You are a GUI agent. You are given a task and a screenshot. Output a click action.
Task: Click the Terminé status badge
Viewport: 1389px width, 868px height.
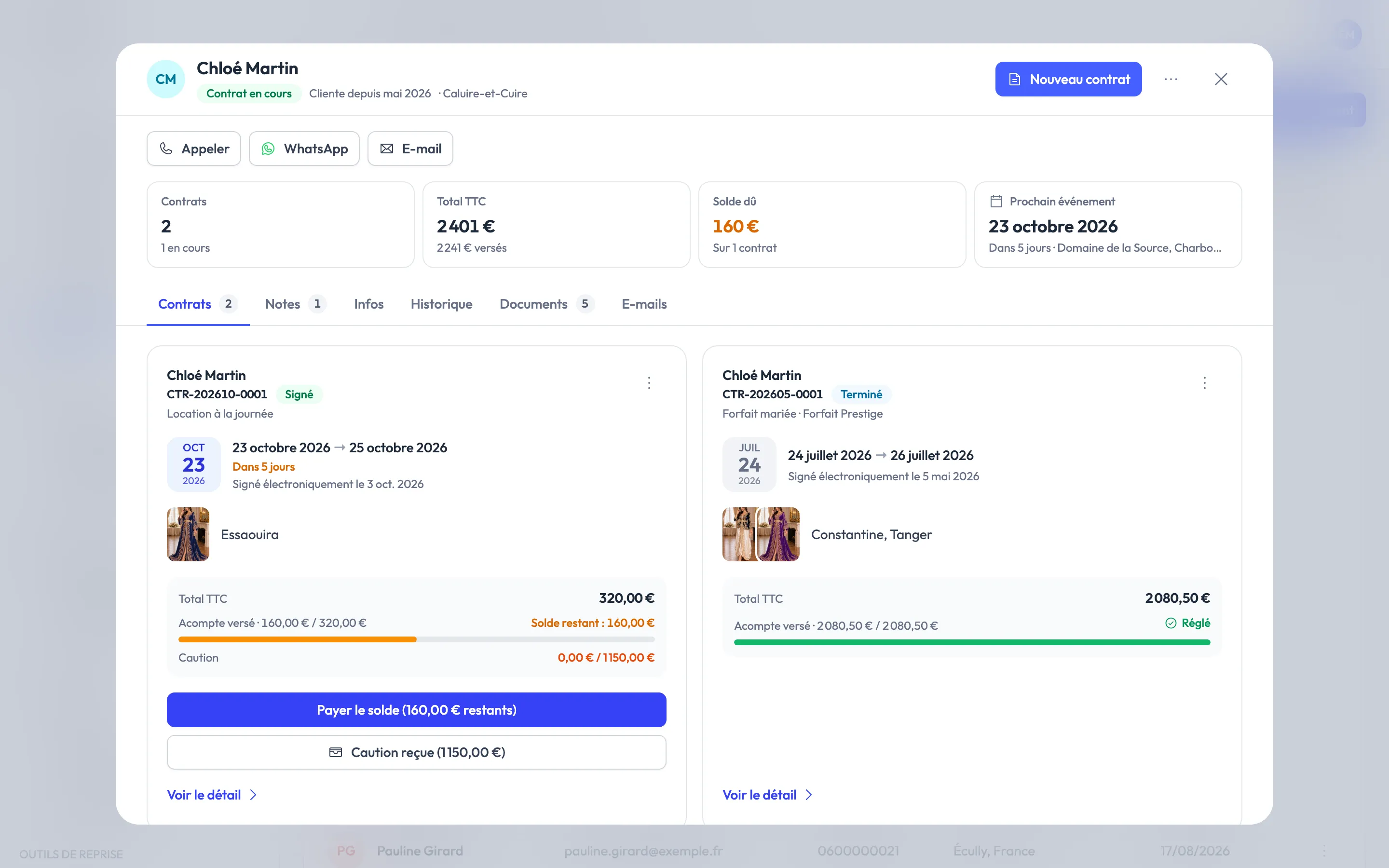tap(861, 394)
